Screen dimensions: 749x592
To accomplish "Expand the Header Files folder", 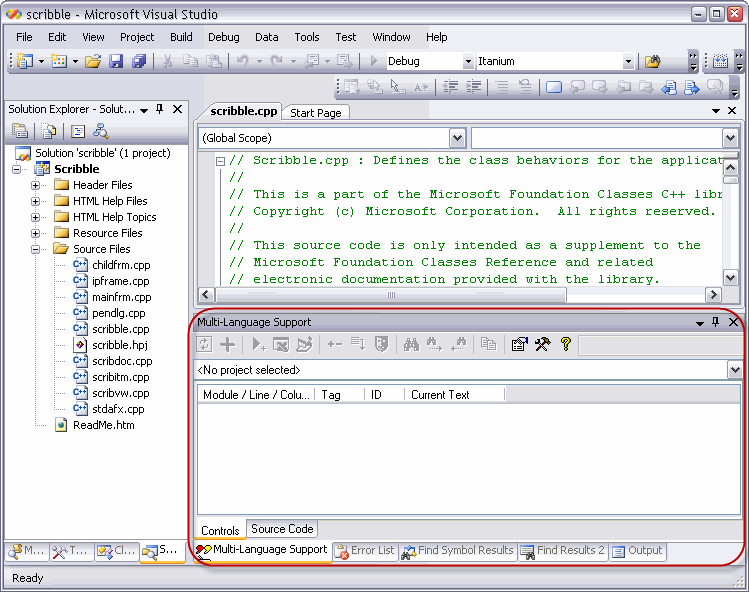I will 36,185.
